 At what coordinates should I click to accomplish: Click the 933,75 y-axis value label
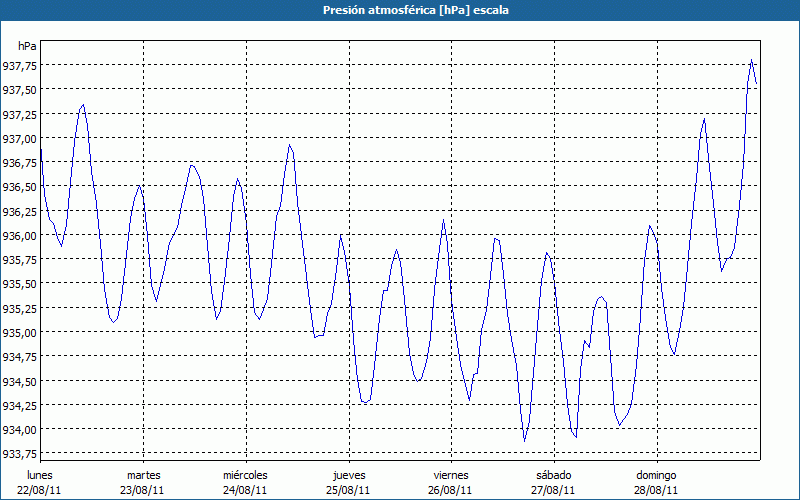pyautogui.click(x=20, y=454)
